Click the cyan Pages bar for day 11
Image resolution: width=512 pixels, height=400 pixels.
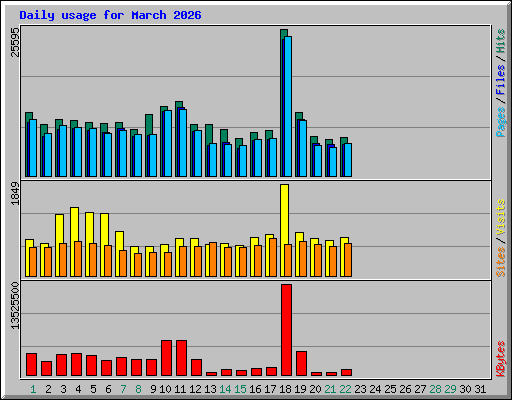coord(183,143)
